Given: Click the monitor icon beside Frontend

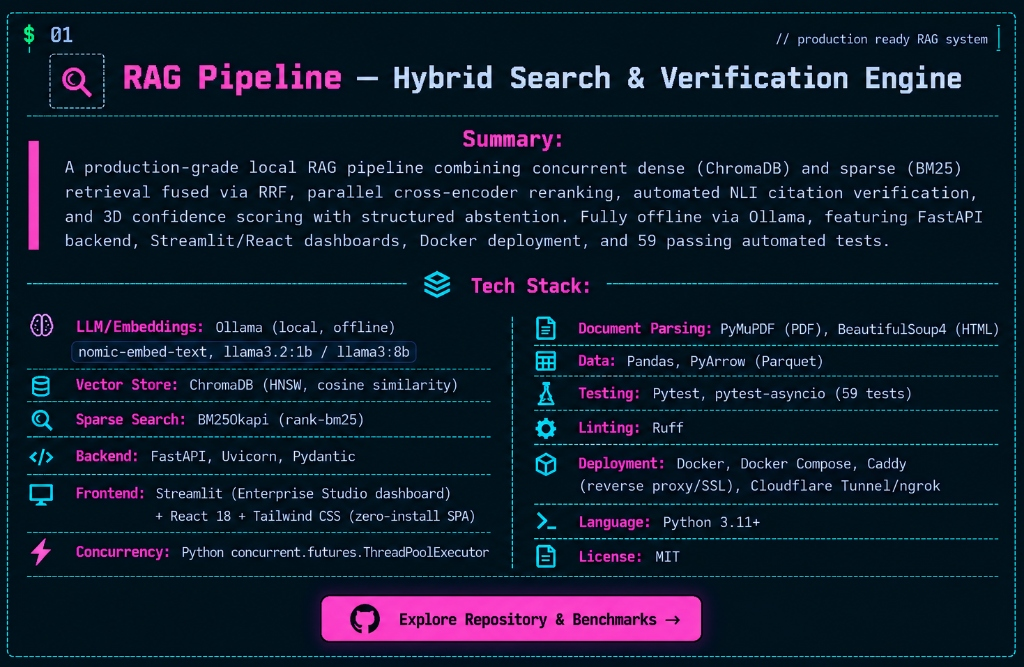Looking at the screenshot, I should click(x=41, y=495).
